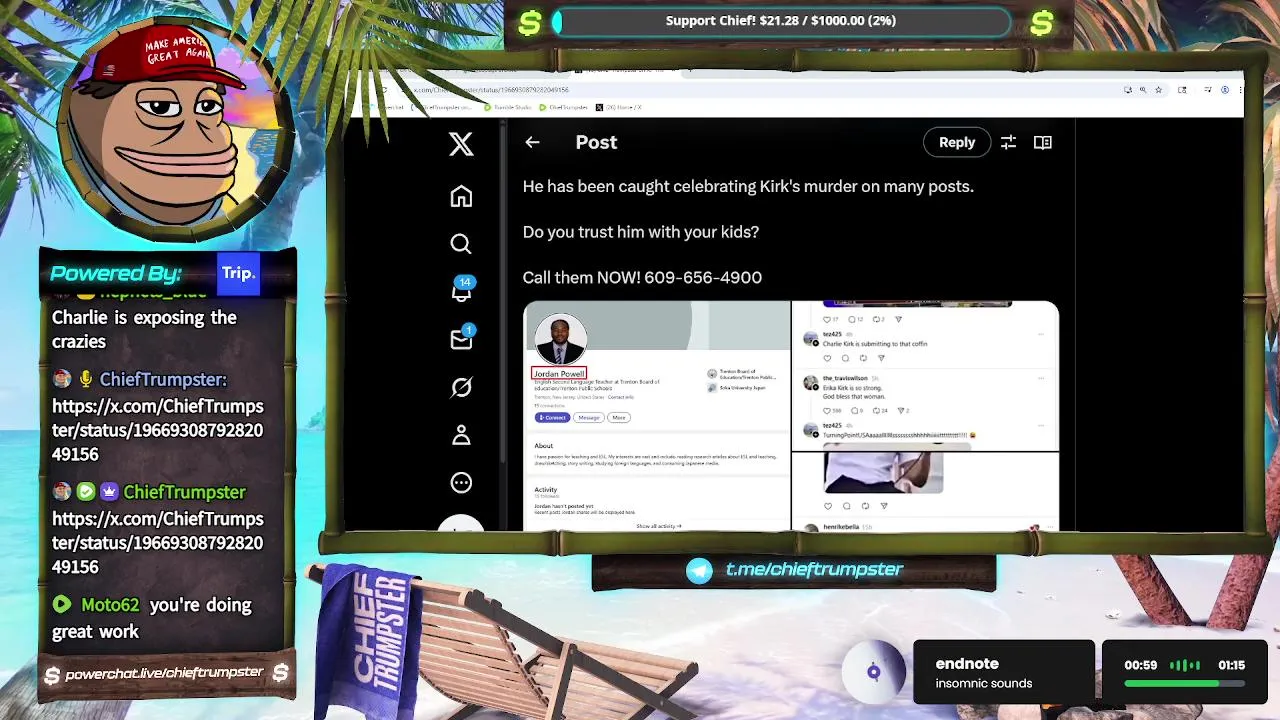Open bottom-right henrikebella screenshot image
The image size is (1280, 720).
925,492
